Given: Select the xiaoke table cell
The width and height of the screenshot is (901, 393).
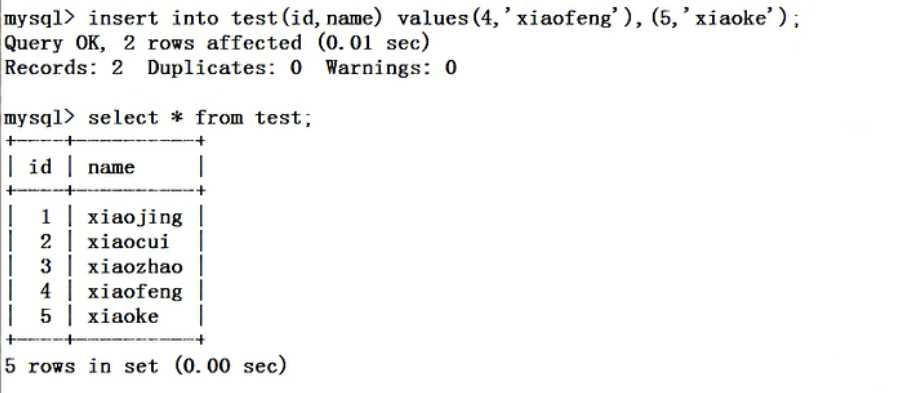Looking at the screenshot, I should click(x=123, y=316).
